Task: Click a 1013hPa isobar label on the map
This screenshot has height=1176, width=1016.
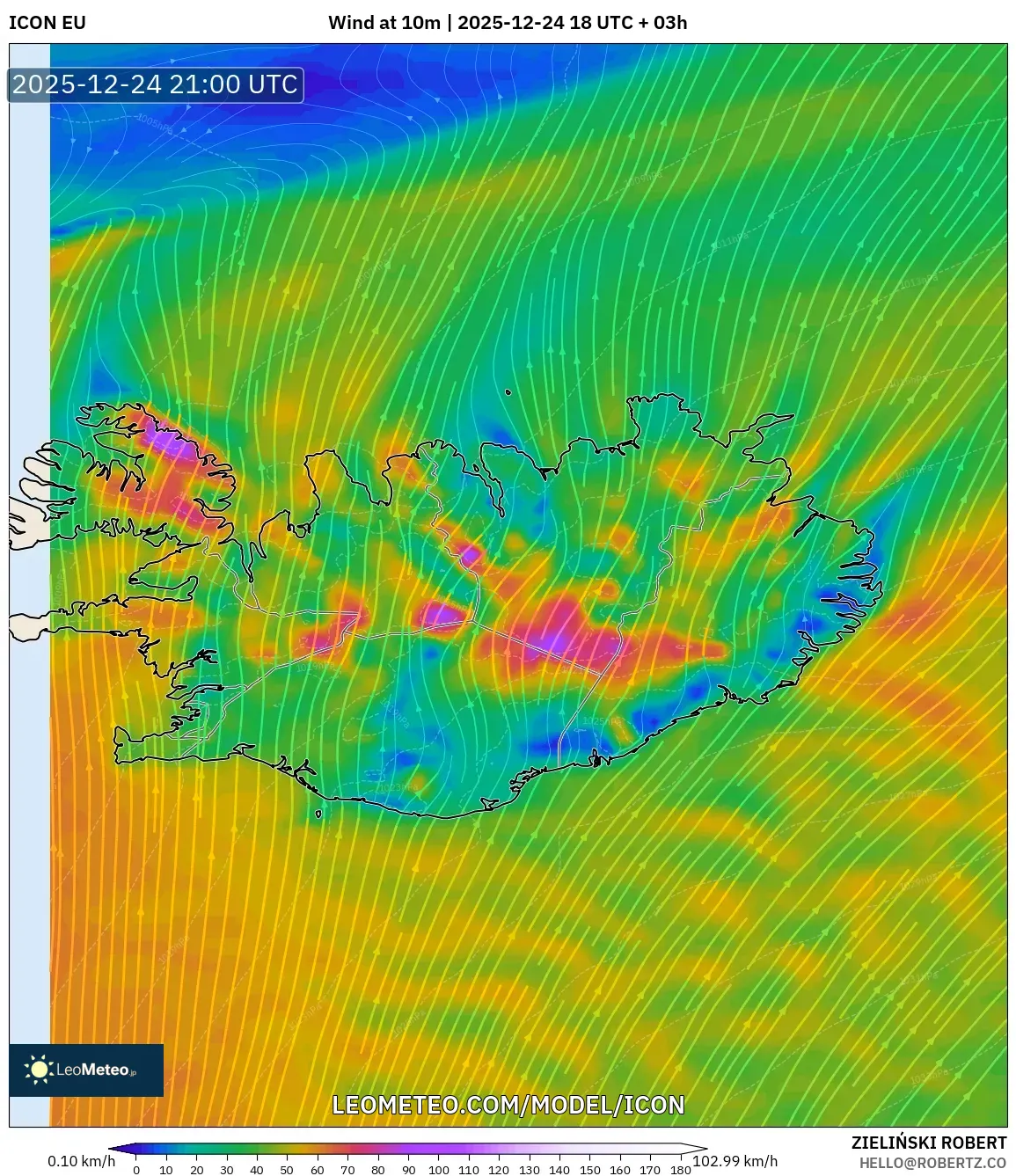Action: click(920, 281)
